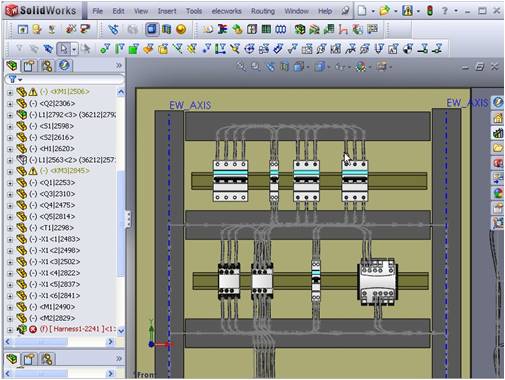Viewport: 505px width, 380px height.
Task: Switch to the ConfigurationManager tab
Action: click(x=47, y=66)
